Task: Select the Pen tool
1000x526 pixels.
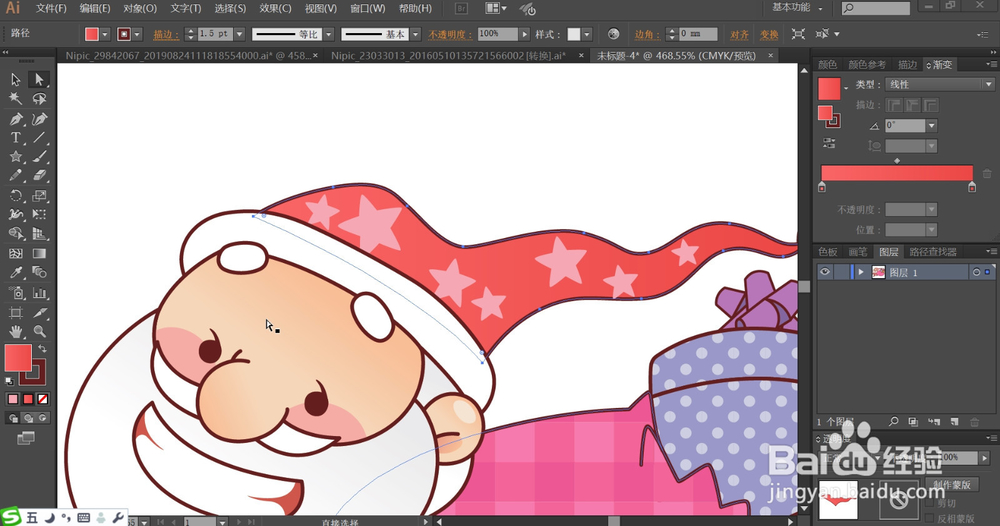Action: [16, 119]
